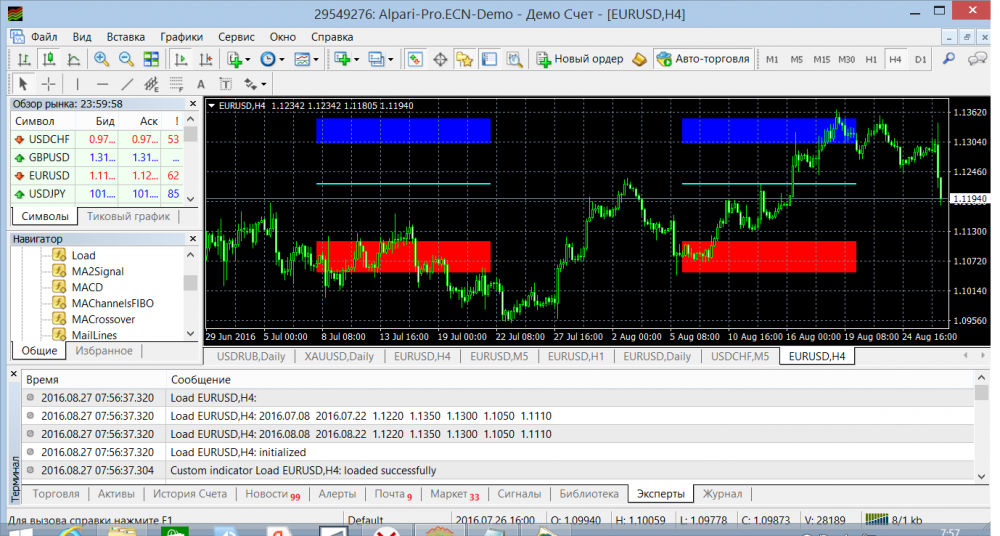This screenshot has height=536, width=1000.
Task: Select the GBPUSD row in Market Watch
Action: pyautogui.click(x=98, y=157)
